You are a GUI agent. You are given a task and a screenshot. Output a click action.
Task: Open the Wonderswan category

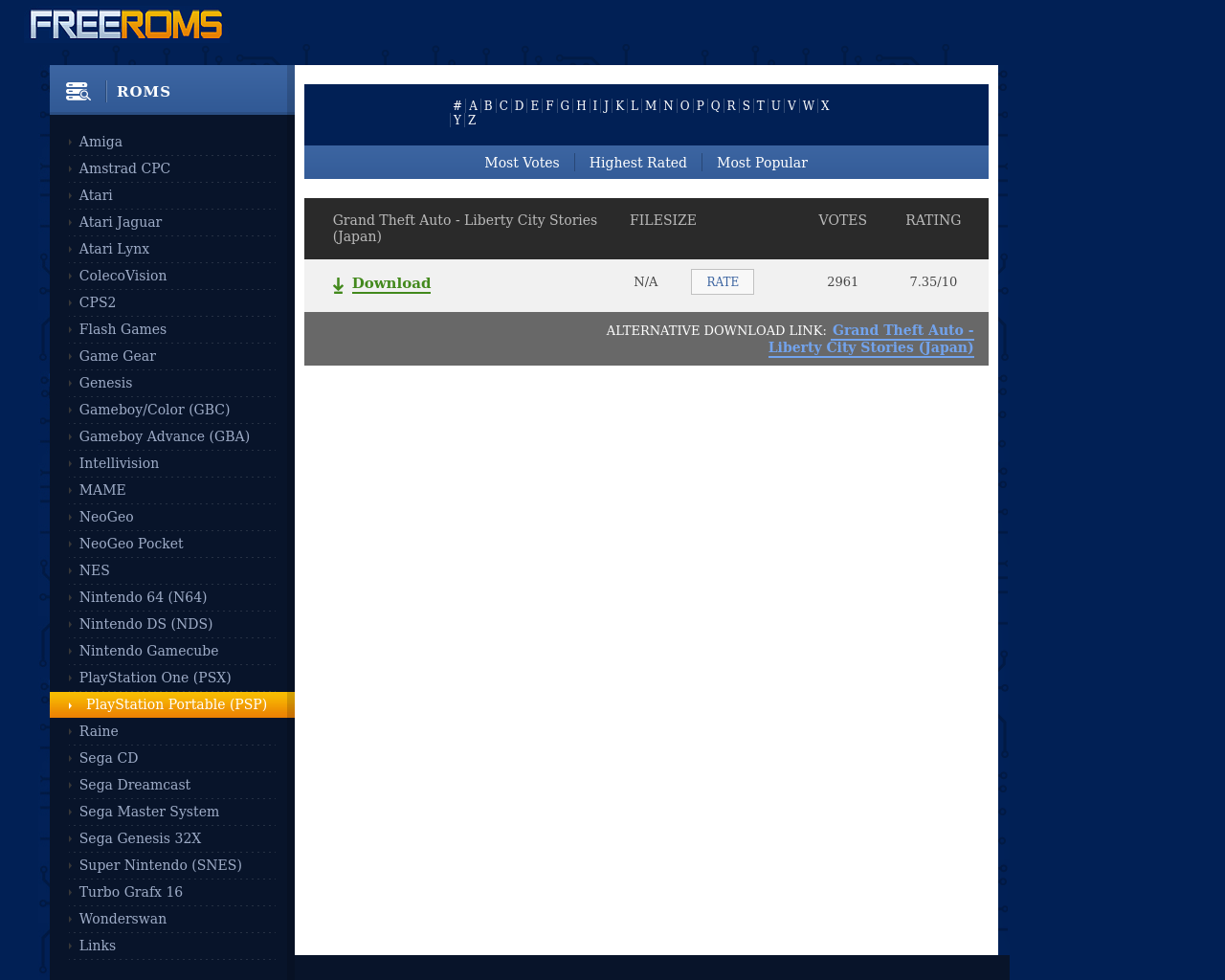122,919
